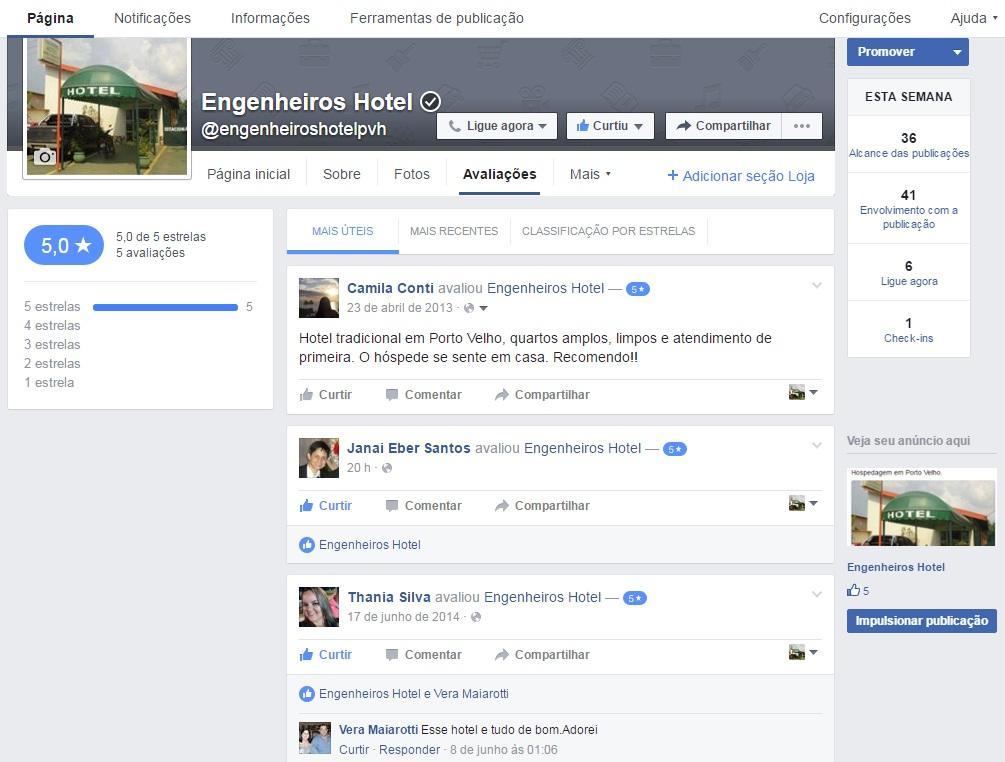Click the globe privacy icon on Thania's review
Image resolution: width=1005 pixels, height=762 pixels.
tap(476, 617)
